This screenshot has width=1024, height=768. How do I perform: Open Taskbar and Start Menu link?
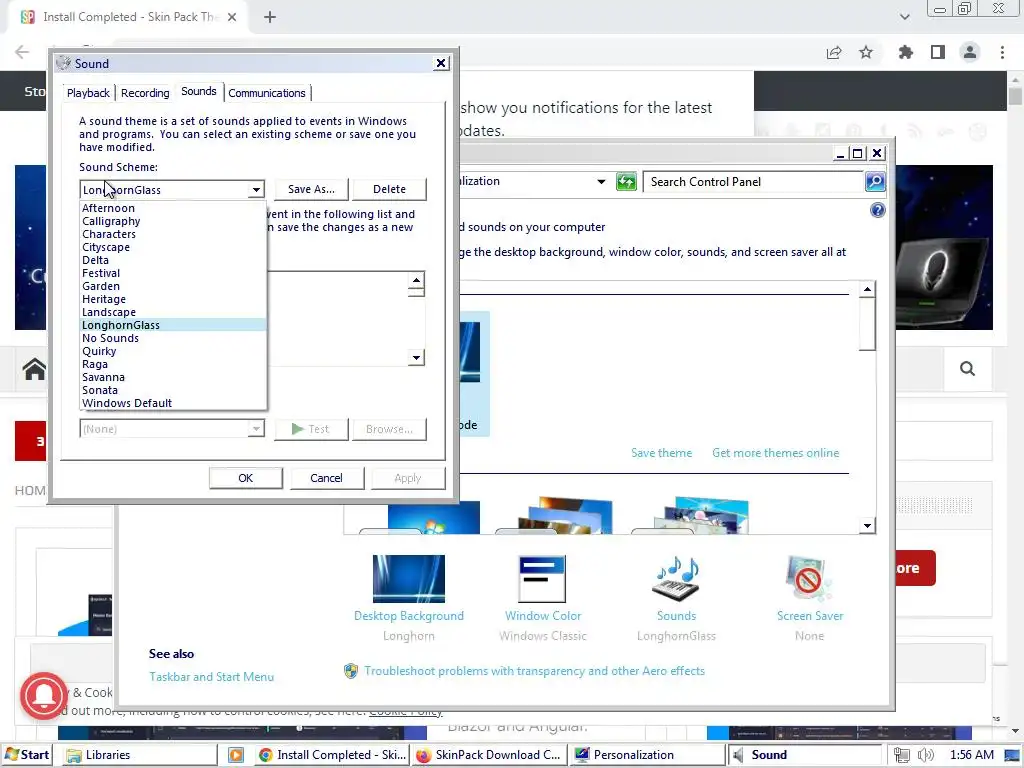[212, 677]
